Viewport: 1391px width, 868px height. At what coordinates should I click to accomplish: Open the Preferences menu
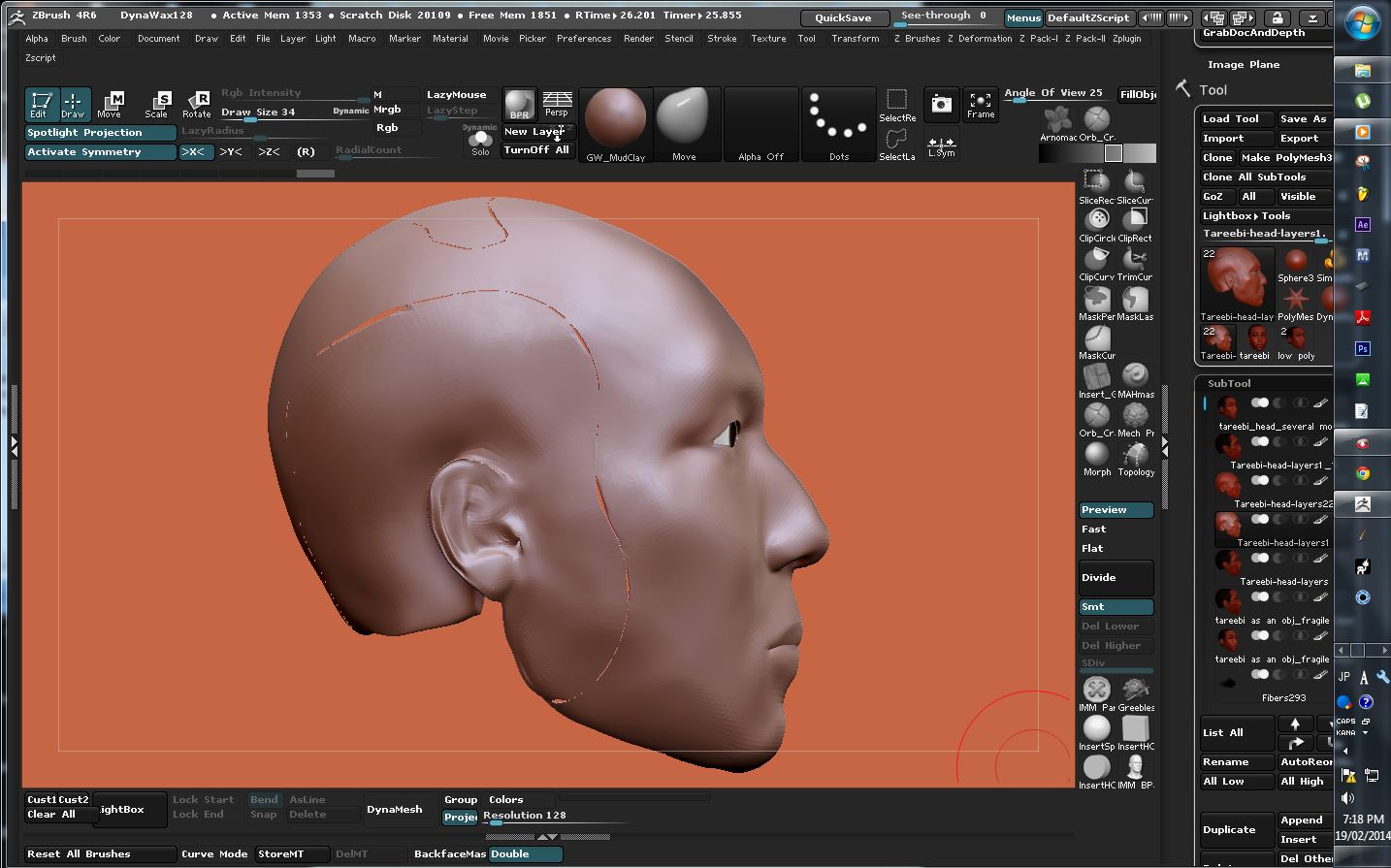(x=584, y=39)
